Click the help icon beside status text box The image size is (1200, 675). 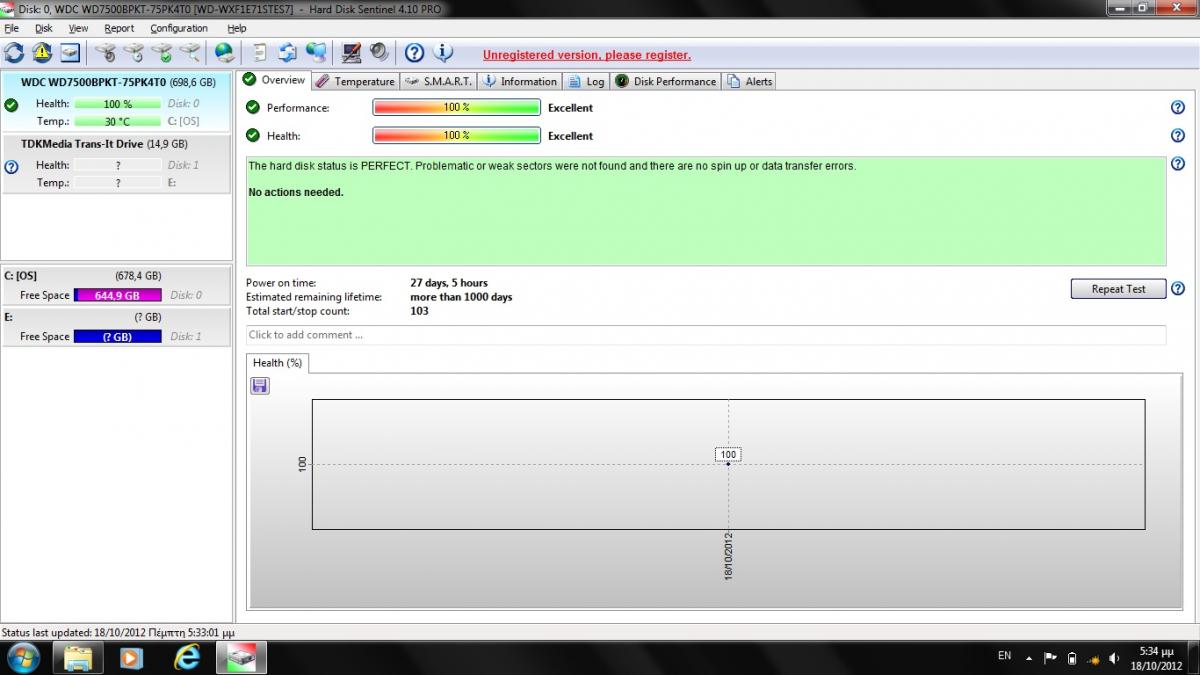pyautogui.click(x=1177, y=163)
